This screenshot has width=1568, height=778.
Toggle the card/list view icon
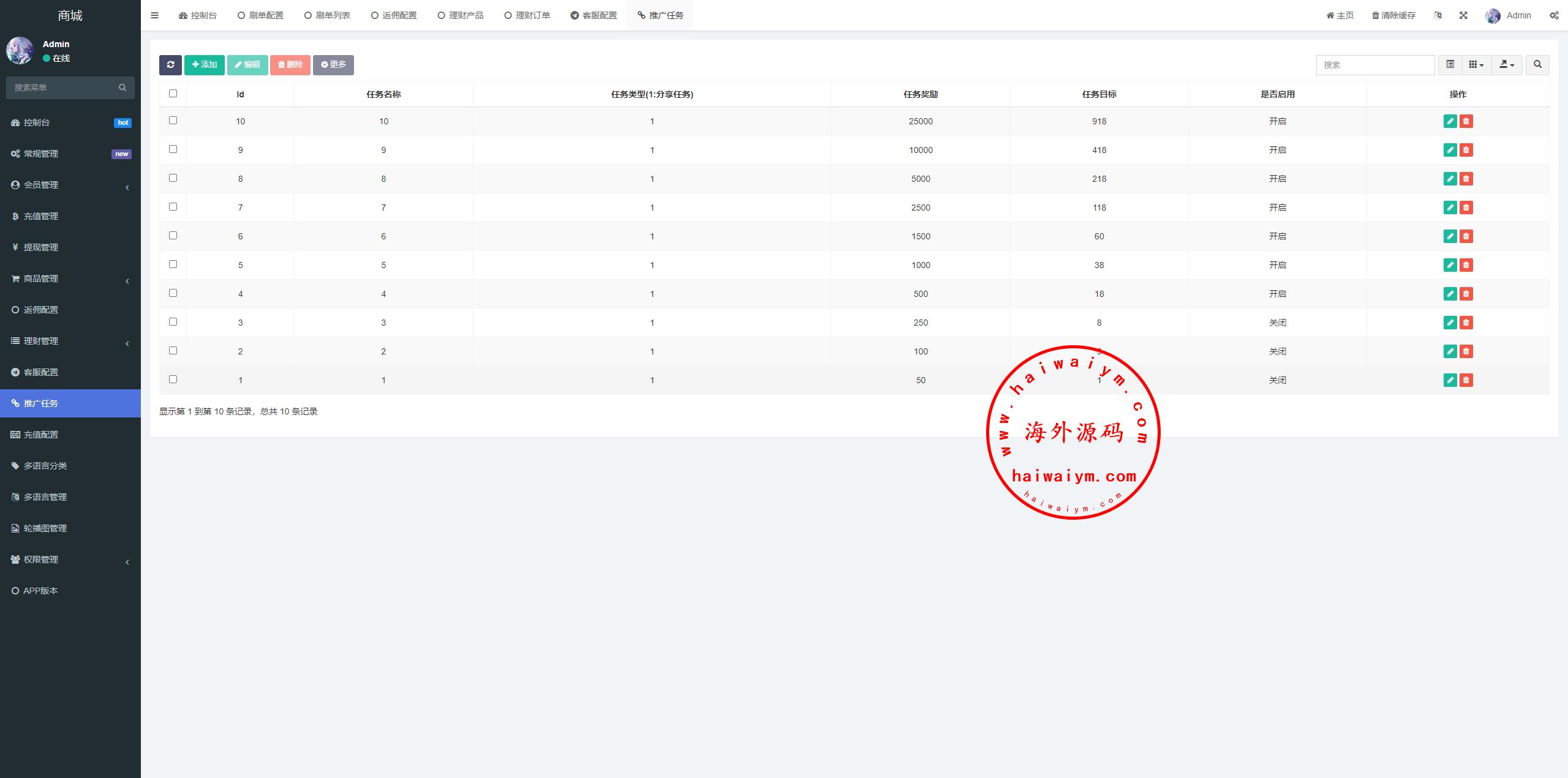(1450, 65)
